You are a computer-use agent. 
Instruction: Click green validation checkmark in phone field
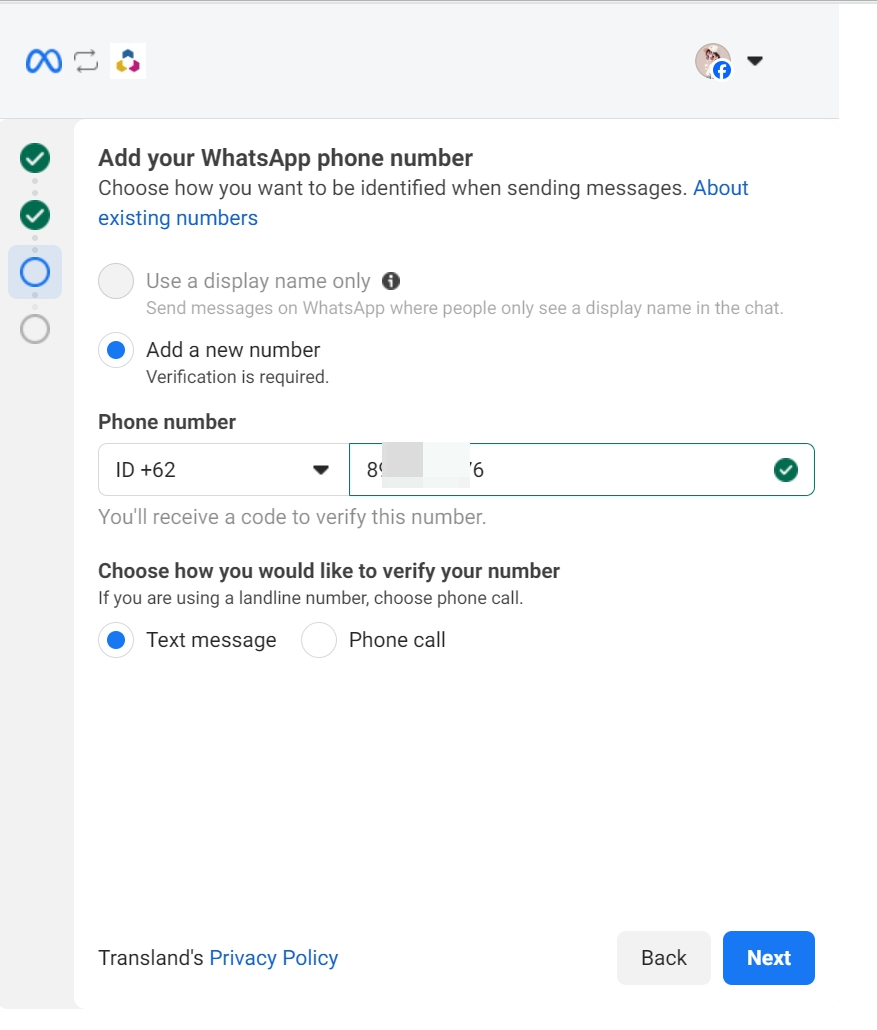click(786, 470)
